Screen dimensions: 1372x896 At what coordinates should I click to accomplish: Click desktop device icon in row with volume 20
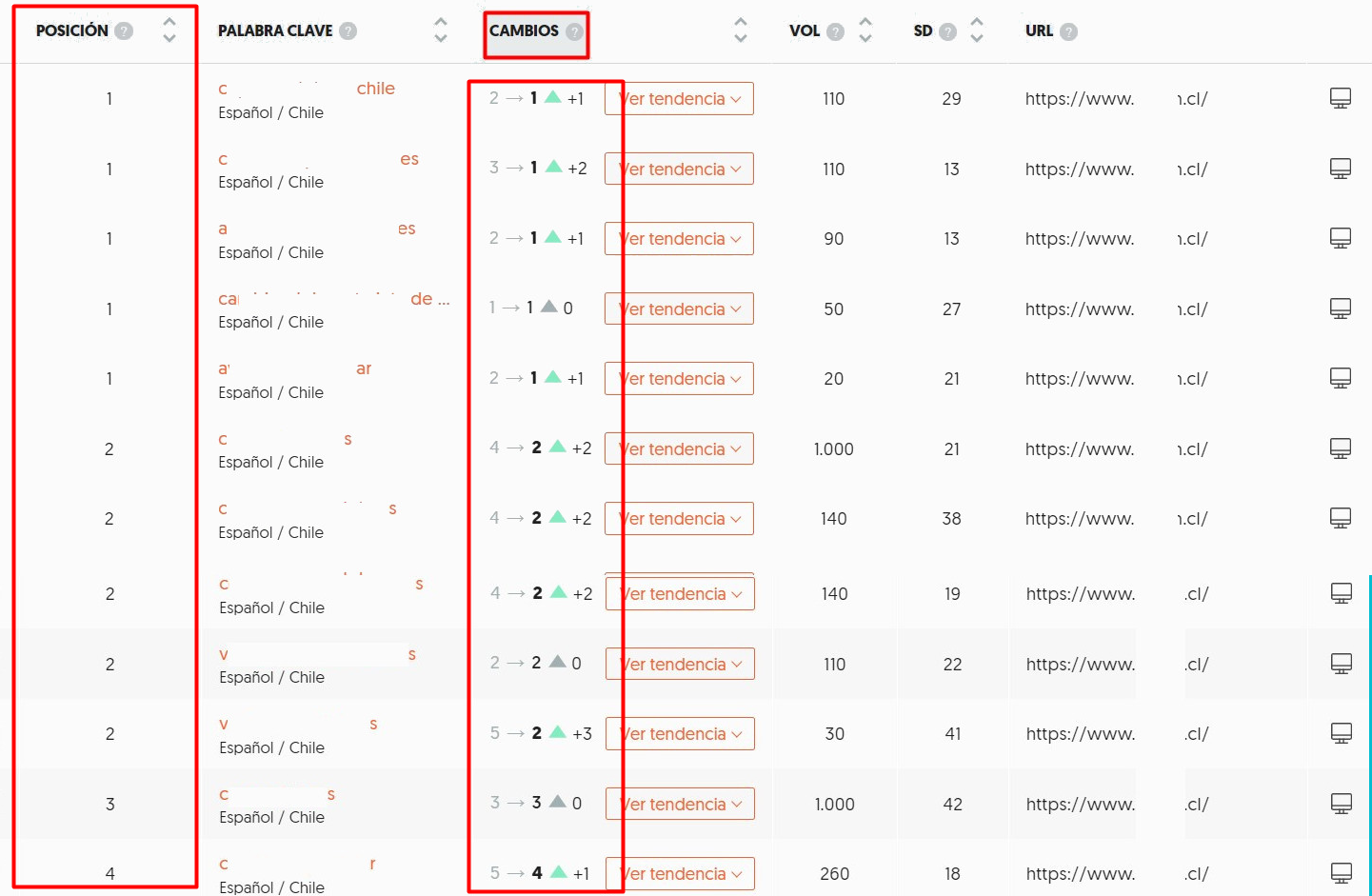point(1341,378)
